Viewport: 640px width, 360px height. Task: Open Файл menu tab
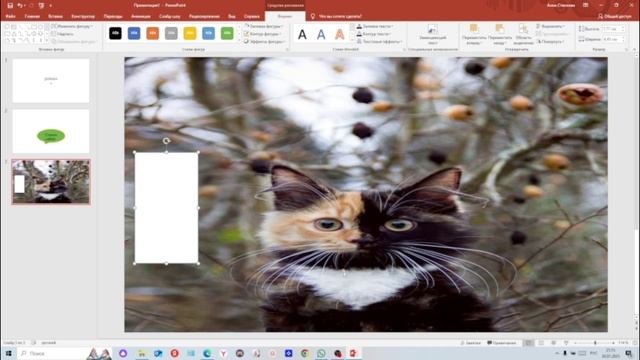click(11, 16)
